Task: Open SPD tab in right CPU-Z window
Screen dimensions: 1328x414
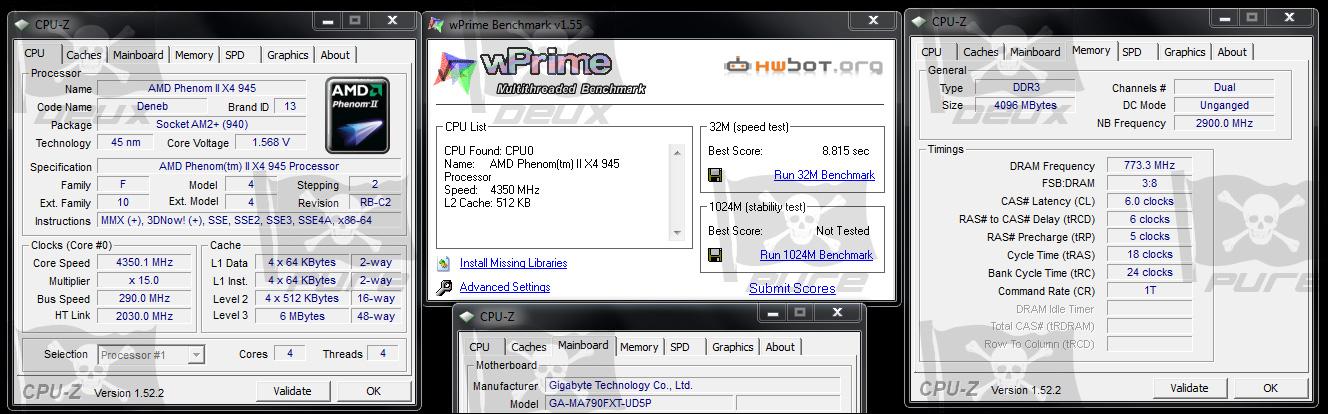Action: tap(1132, 53)
